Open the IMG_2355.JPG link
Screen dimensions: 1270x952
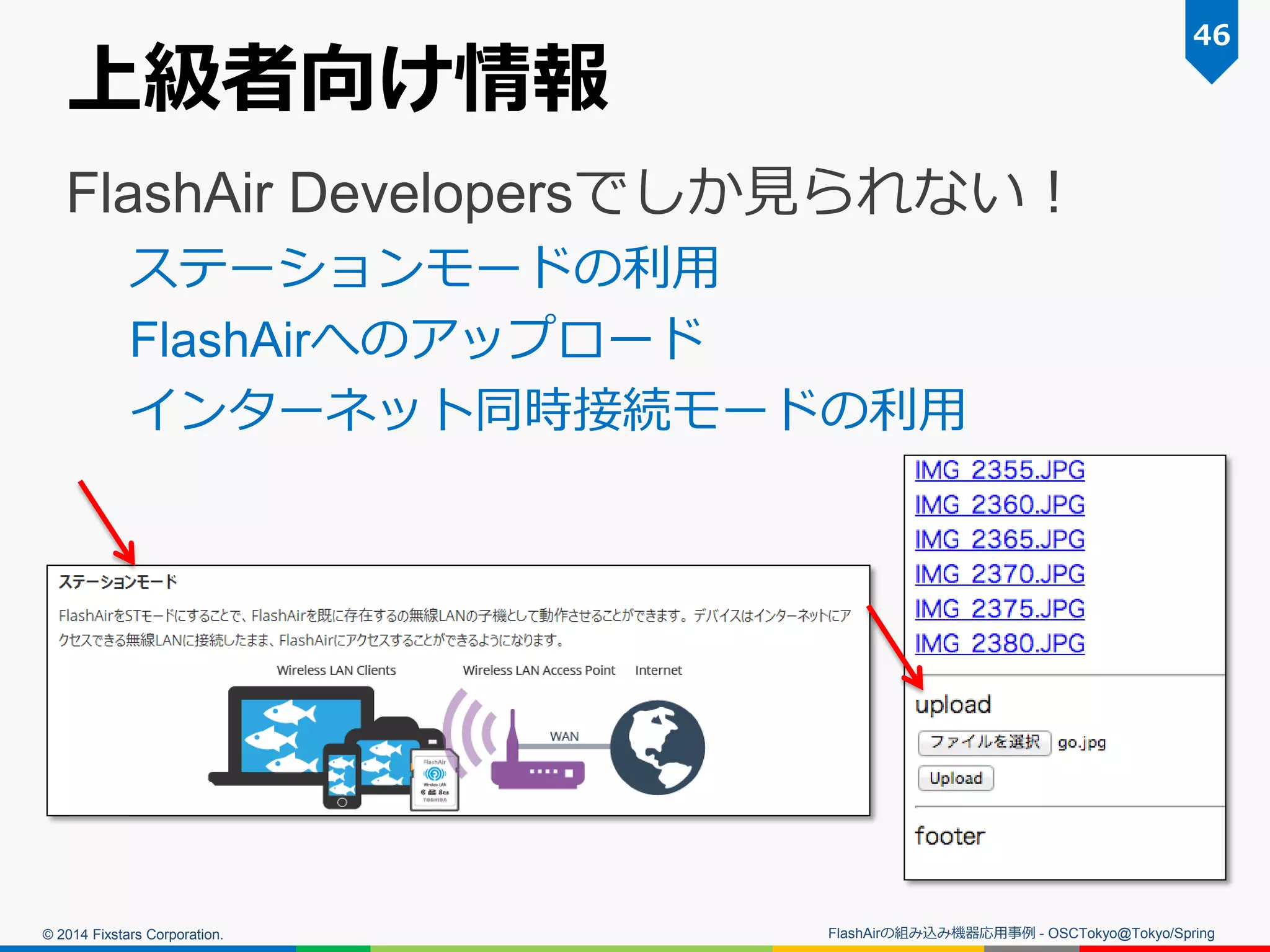tap(1000, 470)
